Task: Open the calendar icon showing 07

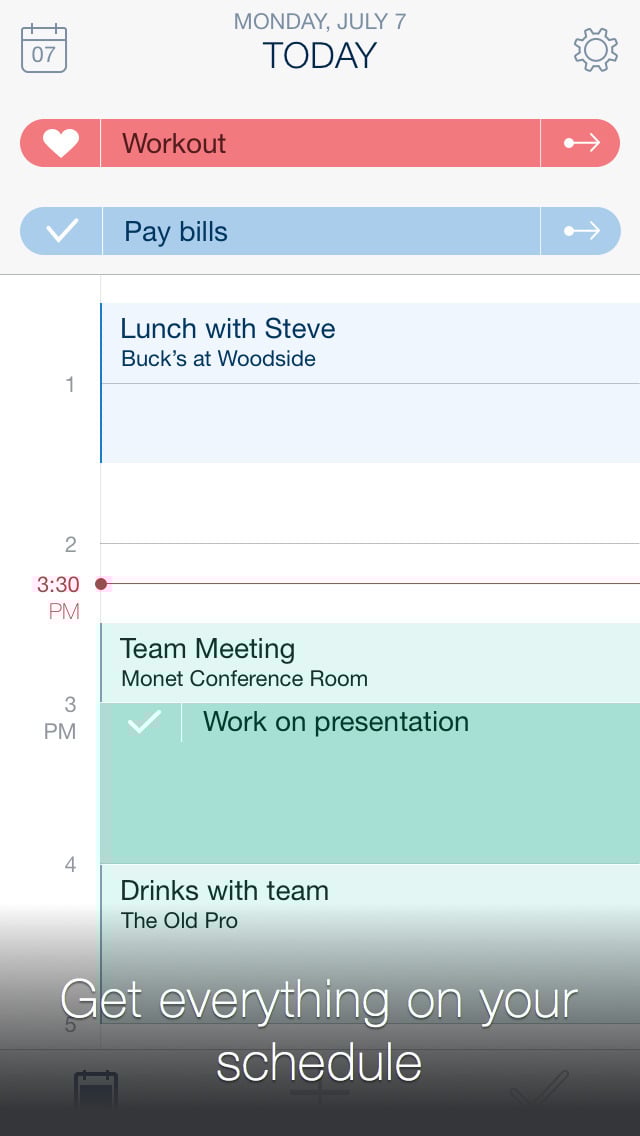Action: pos(44,49)
